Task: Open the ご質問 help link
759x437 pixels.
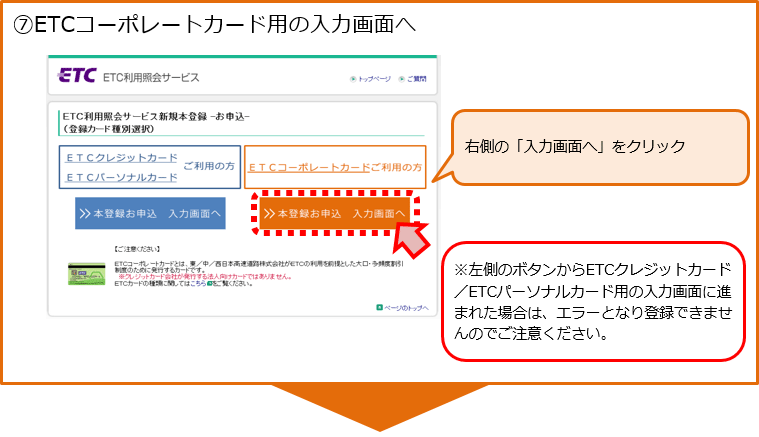Action: pyautogui.click(x=416, y=78)
